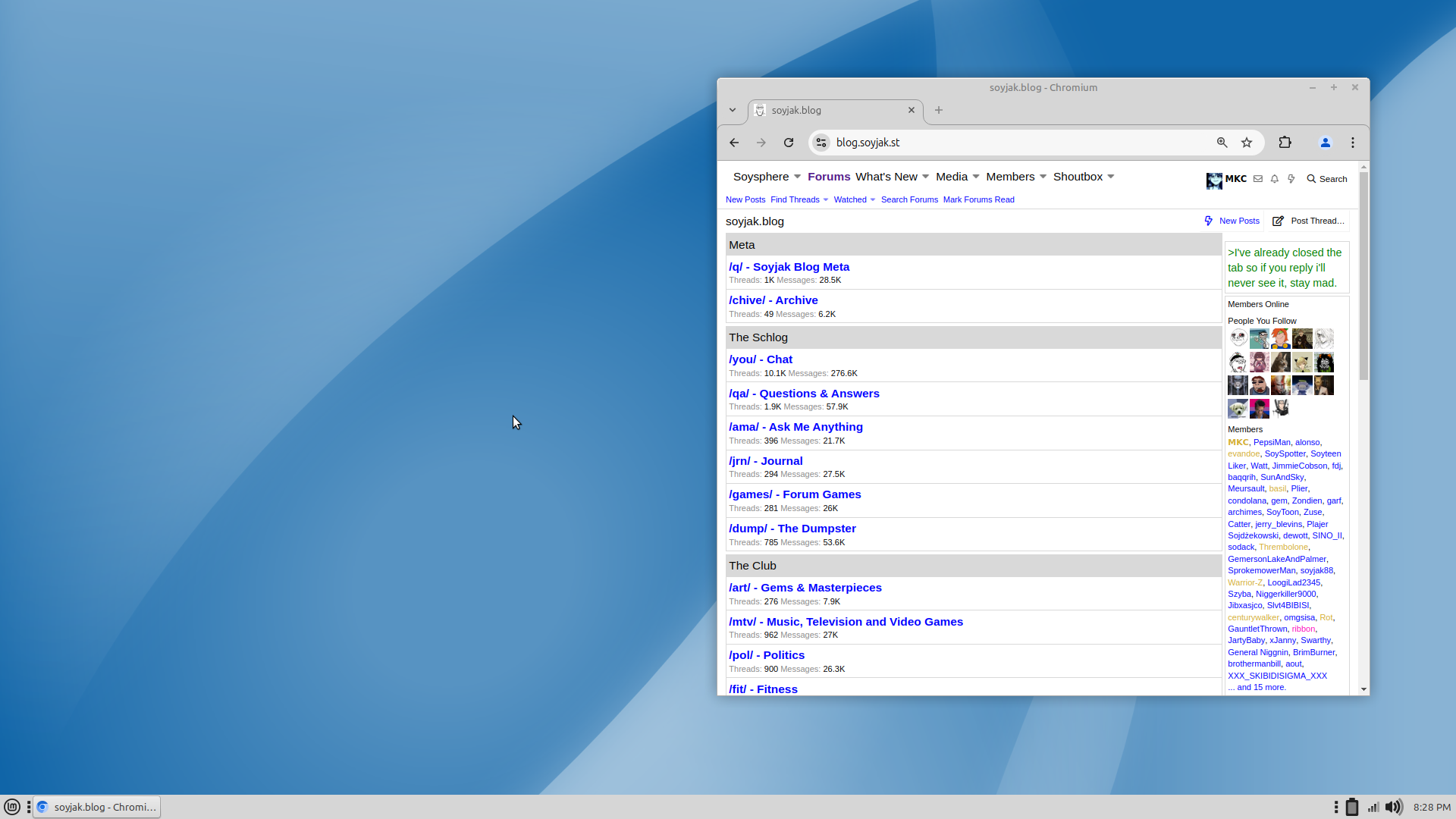
Task: Open forum Search with magnifier
Action: (x=1327, y=179)
